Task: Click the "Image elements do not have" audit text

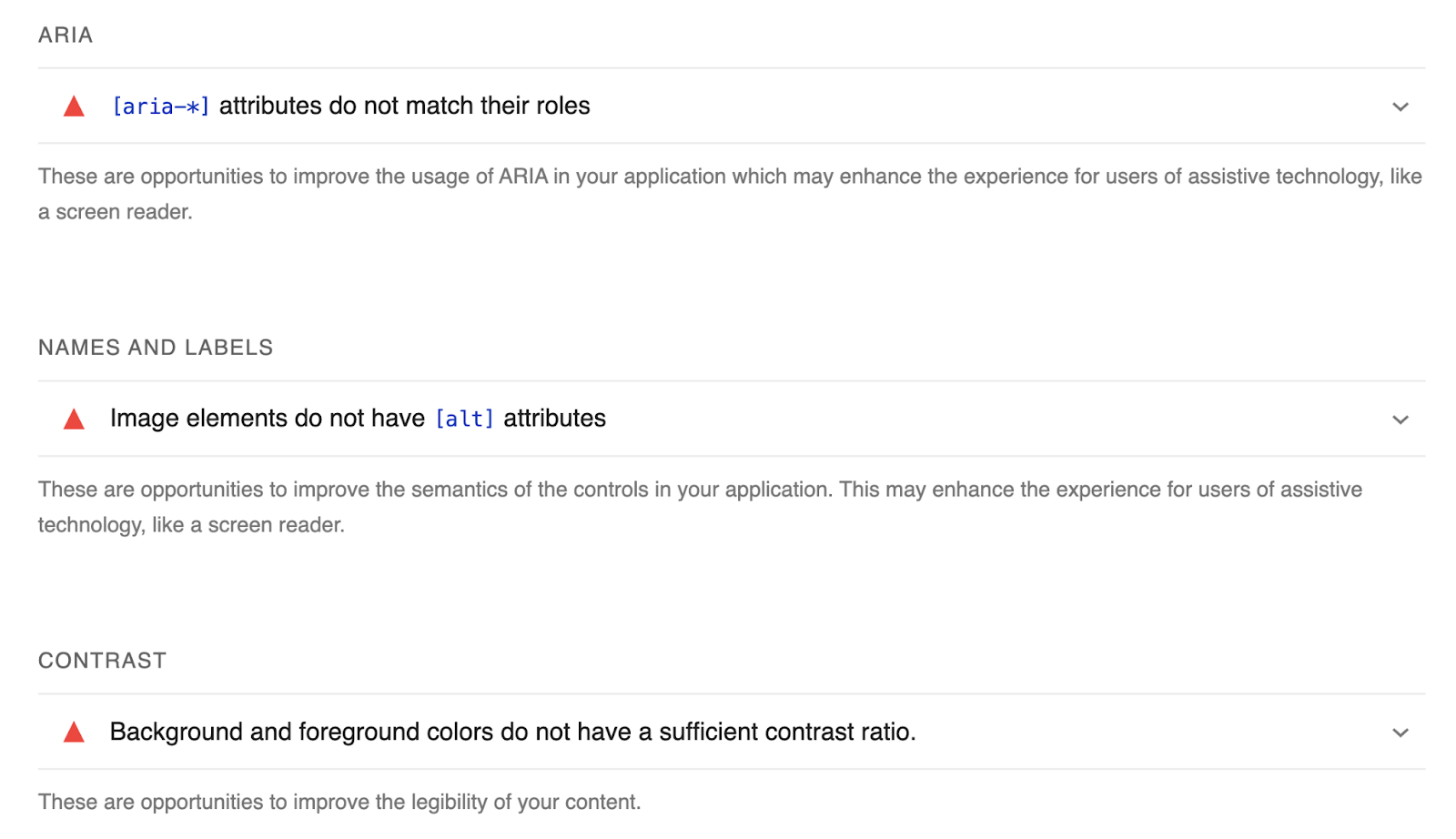Action: (267, 419)
